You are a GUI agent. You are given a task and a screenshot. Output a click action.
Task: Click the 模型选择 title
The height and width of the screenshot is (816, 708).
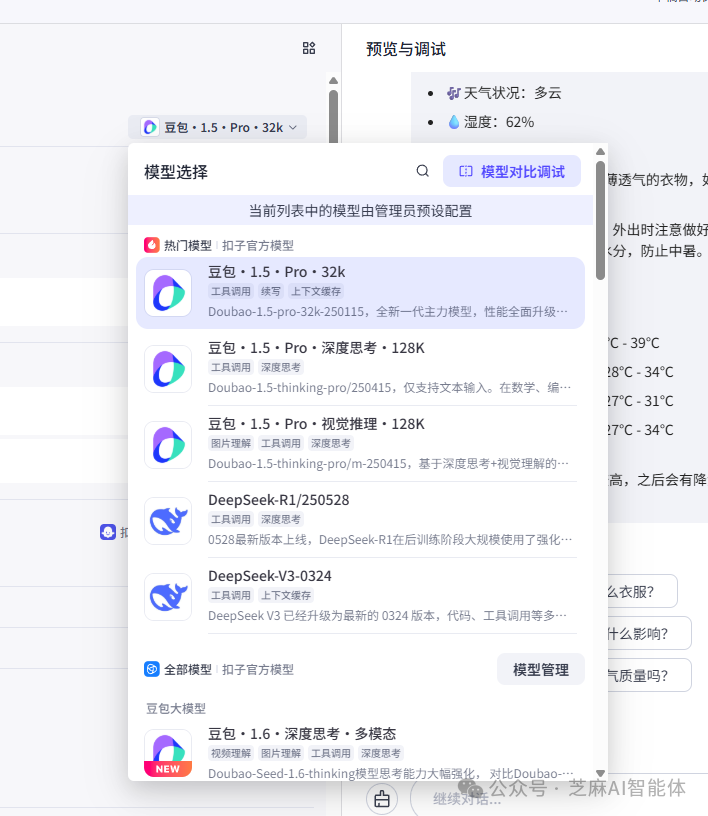[x=176, y=172]
